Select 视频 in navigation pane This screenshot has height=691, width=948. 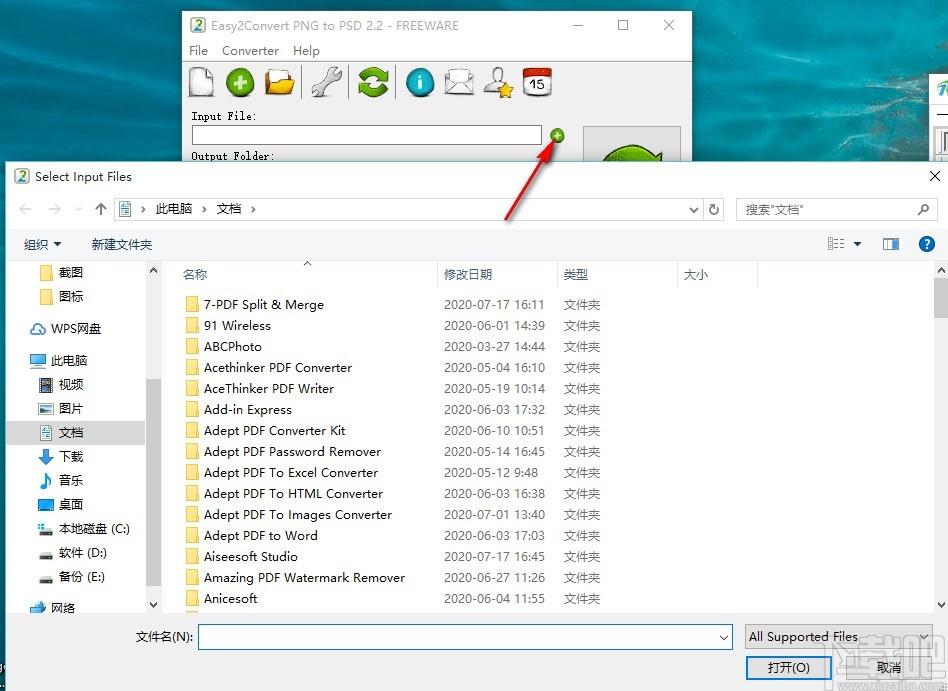71,384
